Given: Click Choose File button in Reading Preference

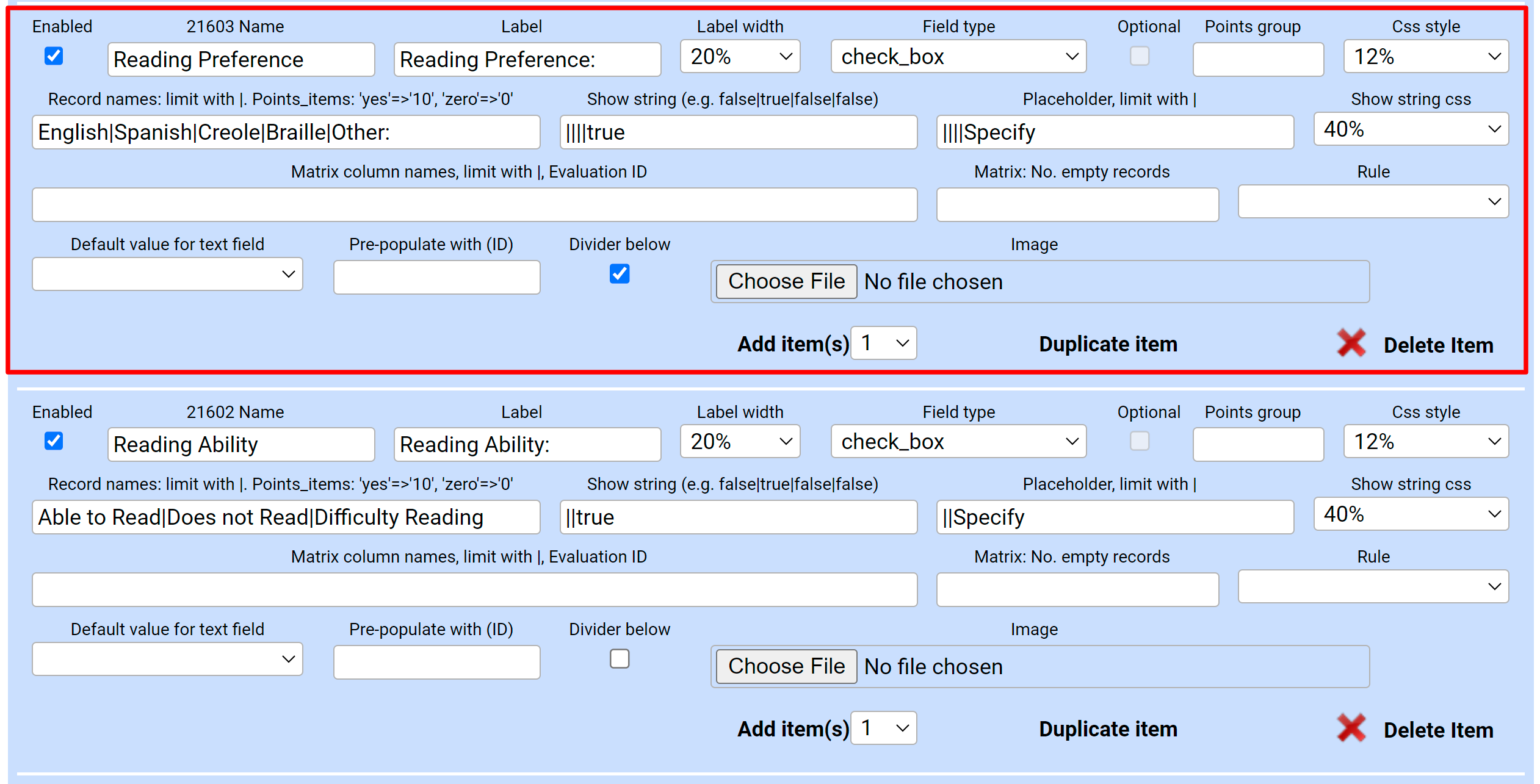Looking at the screenshot, I should coord(786,281).
